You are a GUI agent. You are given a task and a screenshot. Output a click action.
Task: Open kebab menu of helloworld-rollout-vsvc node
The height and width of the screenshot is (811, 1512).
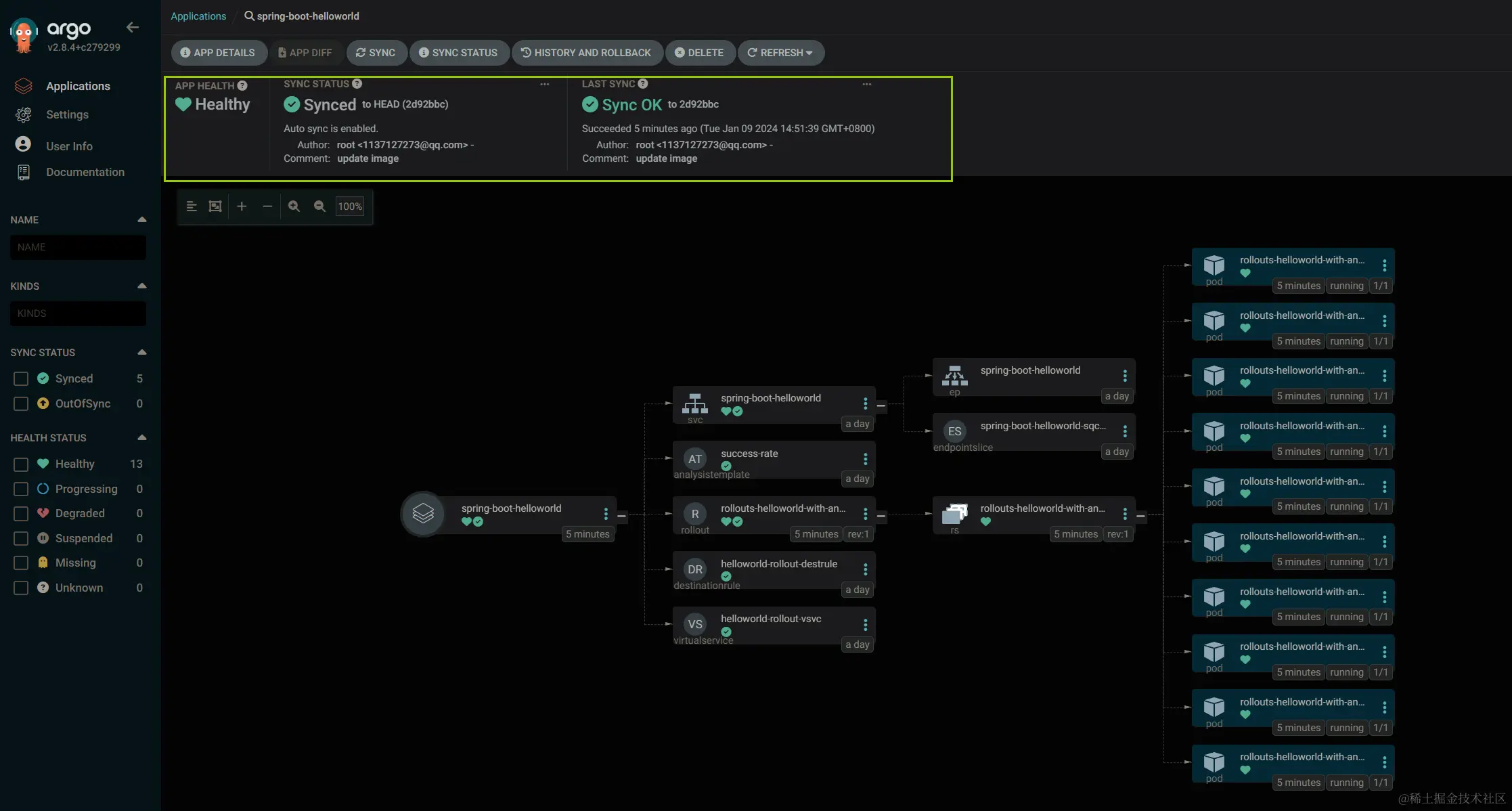pyautogui.click(x=865, y=624)
